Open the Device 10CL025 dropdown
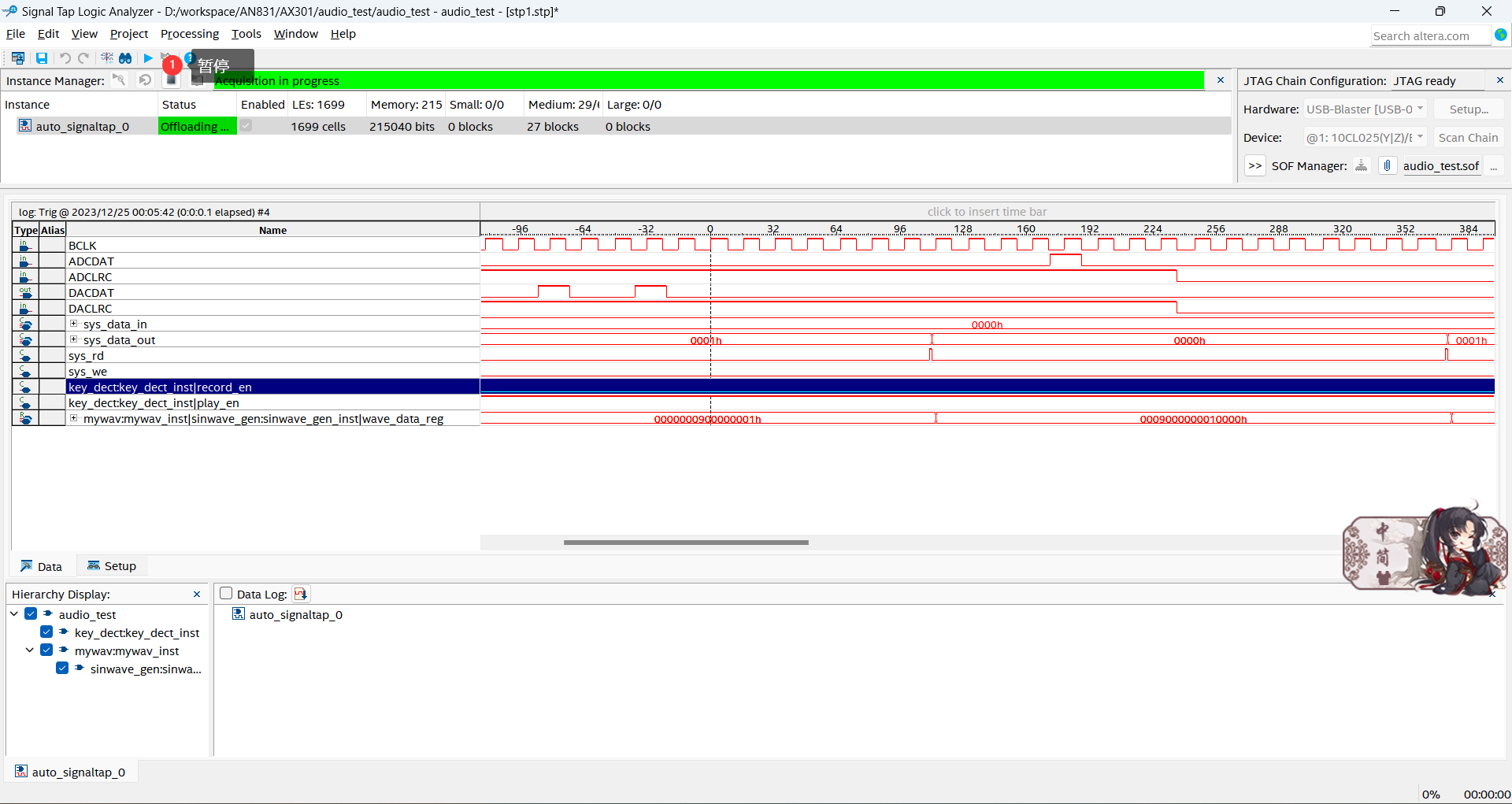 (x=1365, y=138)
